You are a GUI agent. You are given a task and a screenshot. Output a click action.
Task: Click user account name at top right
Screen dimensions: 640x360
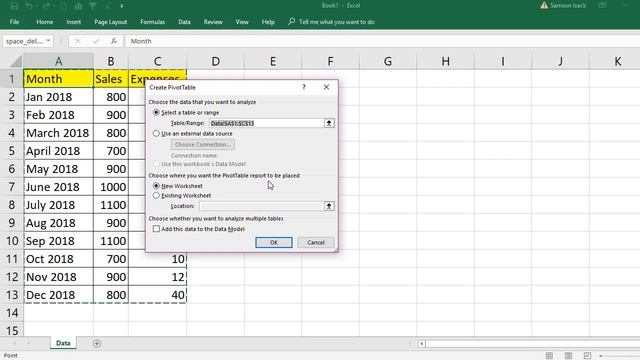point(568,6)
